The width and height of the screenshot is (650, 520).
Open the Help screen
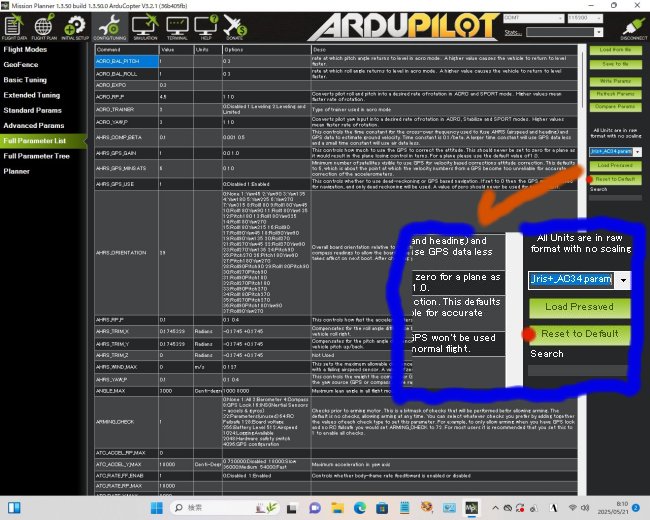point(206,27)
